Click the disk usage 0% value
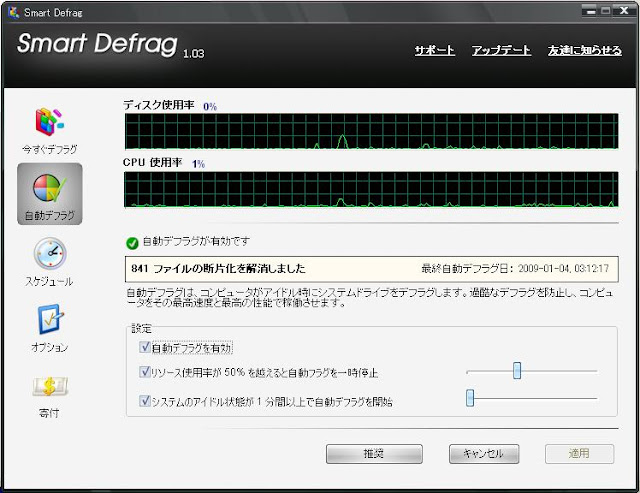Image resolution: width=640 pixels, height=493 pixels. click(210, 107)
